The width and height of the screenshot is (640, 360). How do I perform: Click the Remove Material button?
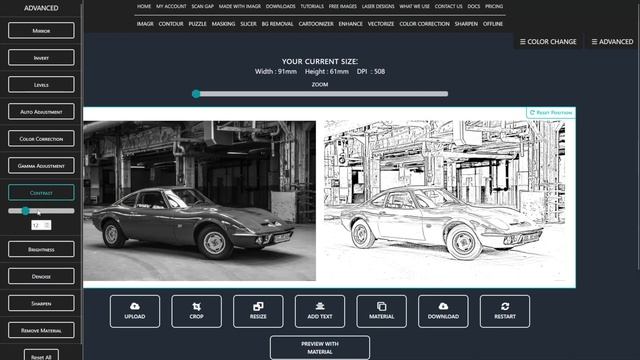click(41, 330)
